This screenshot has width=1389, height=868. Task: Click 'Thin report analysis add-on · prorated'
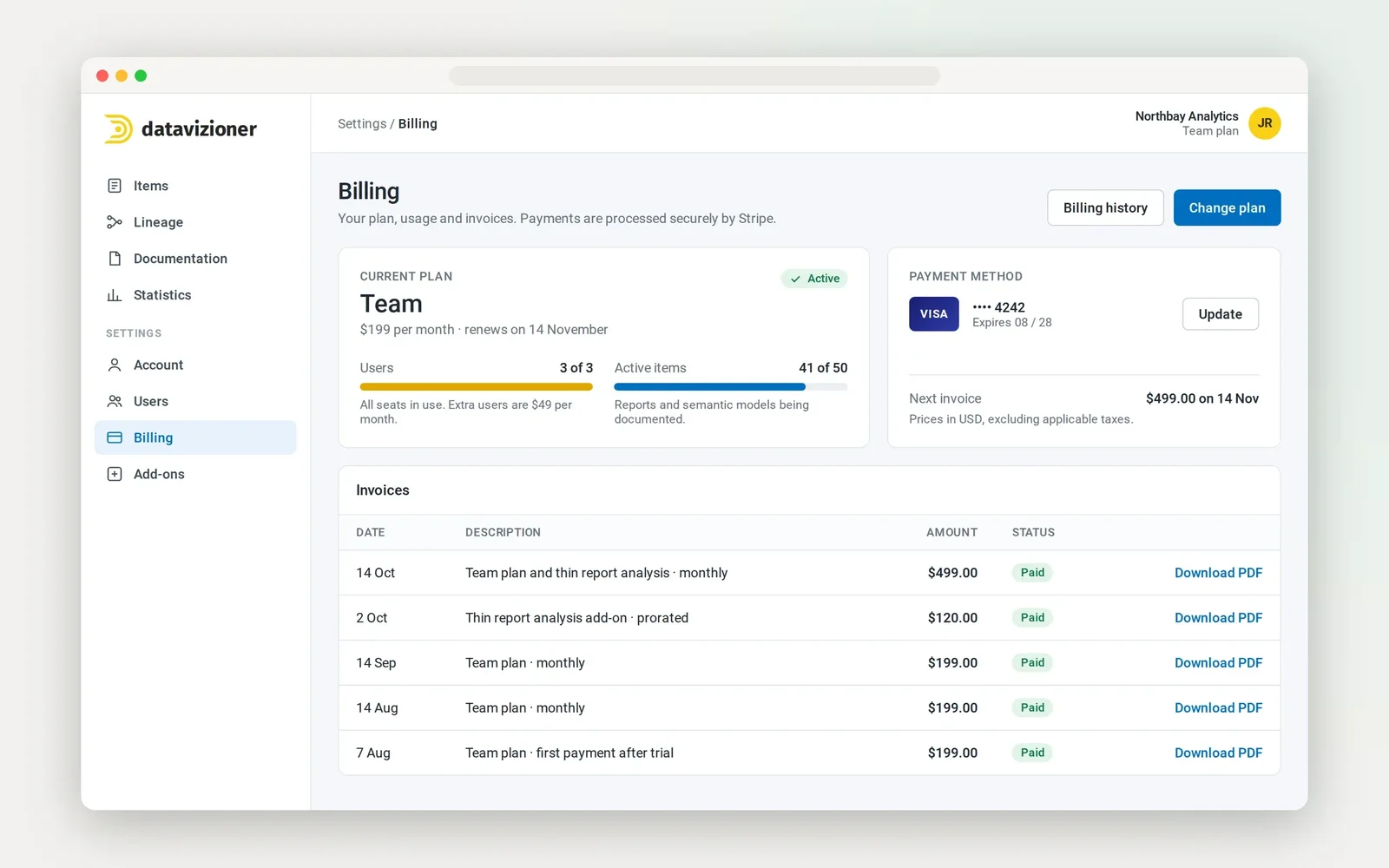click(576, 618)
